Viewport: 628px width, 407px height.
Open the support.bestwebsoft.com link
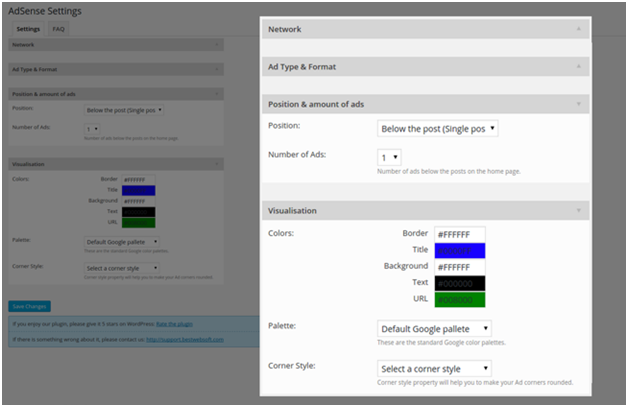(x=185, y=340)
